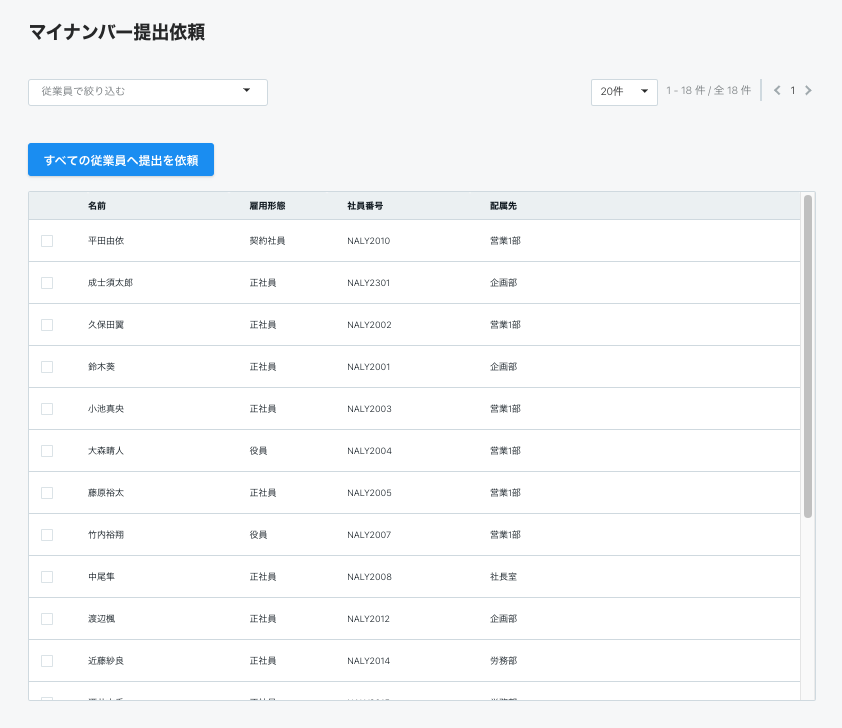Viewport: 842px width, 728px height.
Task: Click the name 鈴木葵
Action: [x=101, y=367]
